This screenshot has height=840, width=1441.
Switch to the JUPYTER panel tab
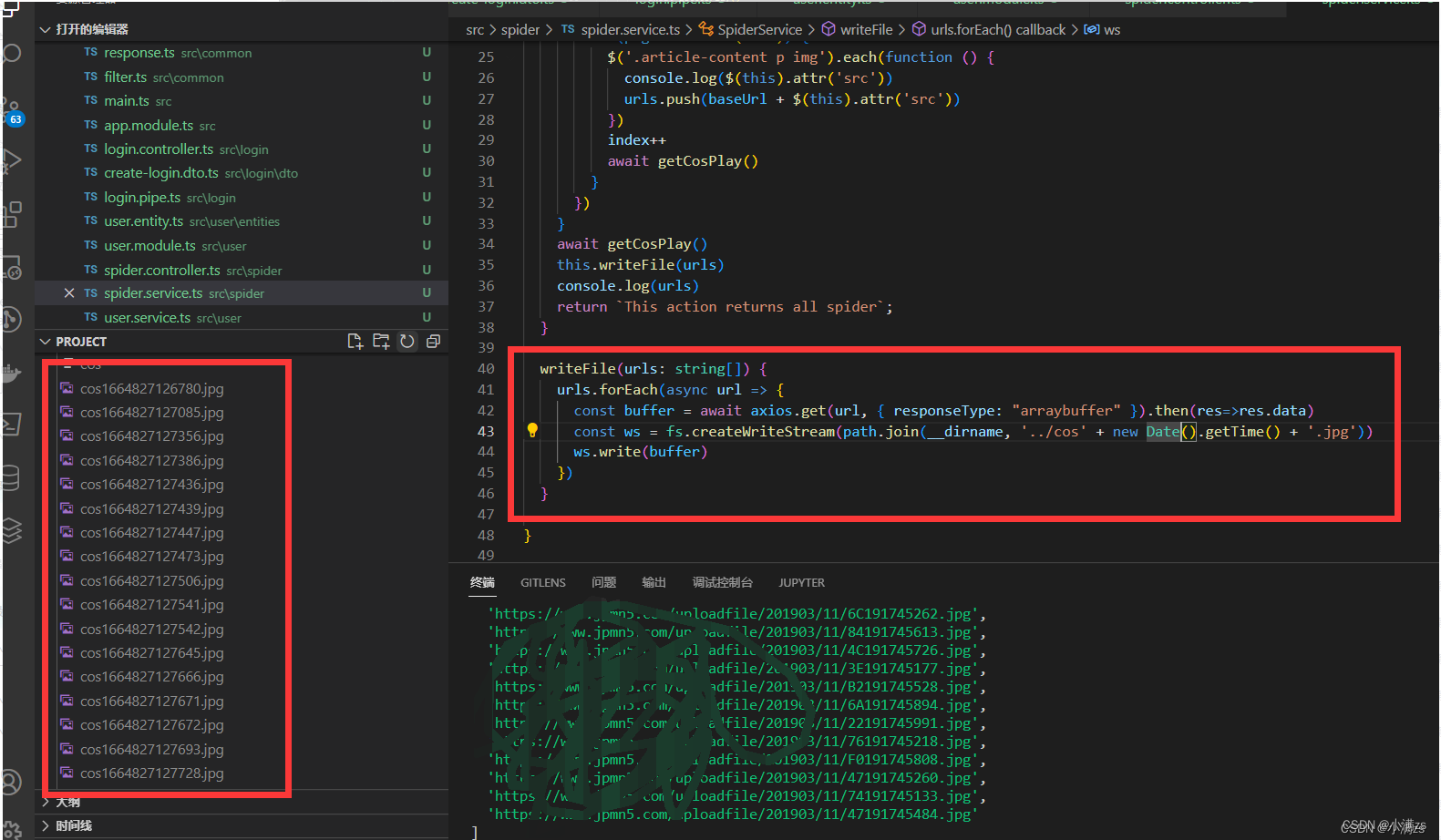coord(801,582)
